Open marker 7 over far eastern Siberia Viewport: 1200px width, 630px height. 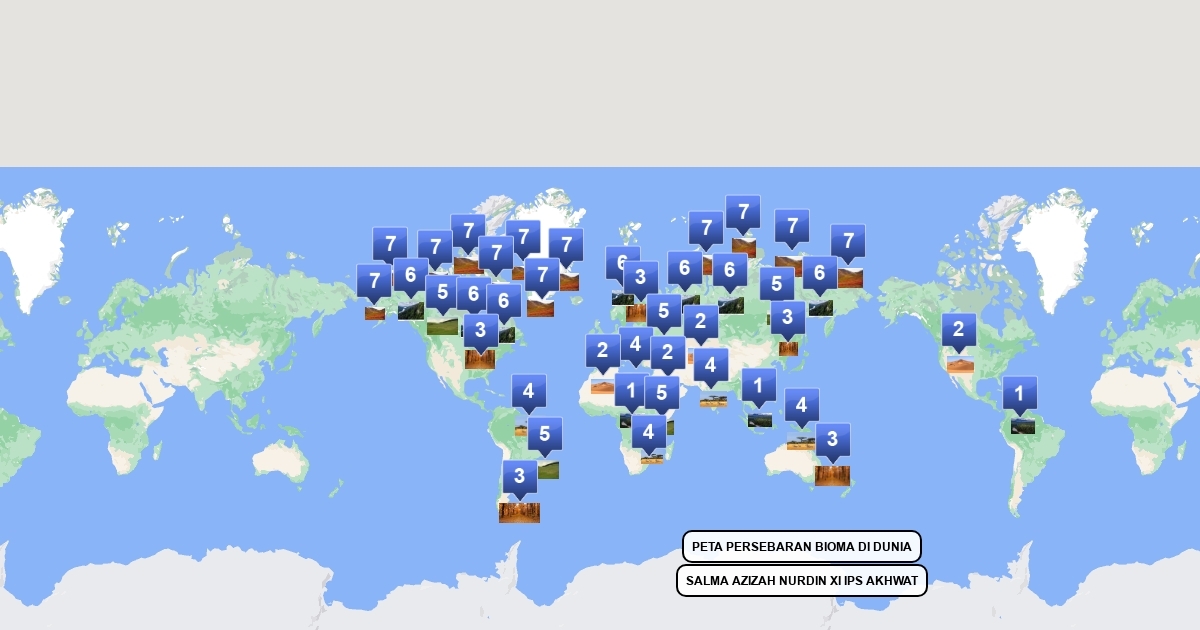point(848,241)
